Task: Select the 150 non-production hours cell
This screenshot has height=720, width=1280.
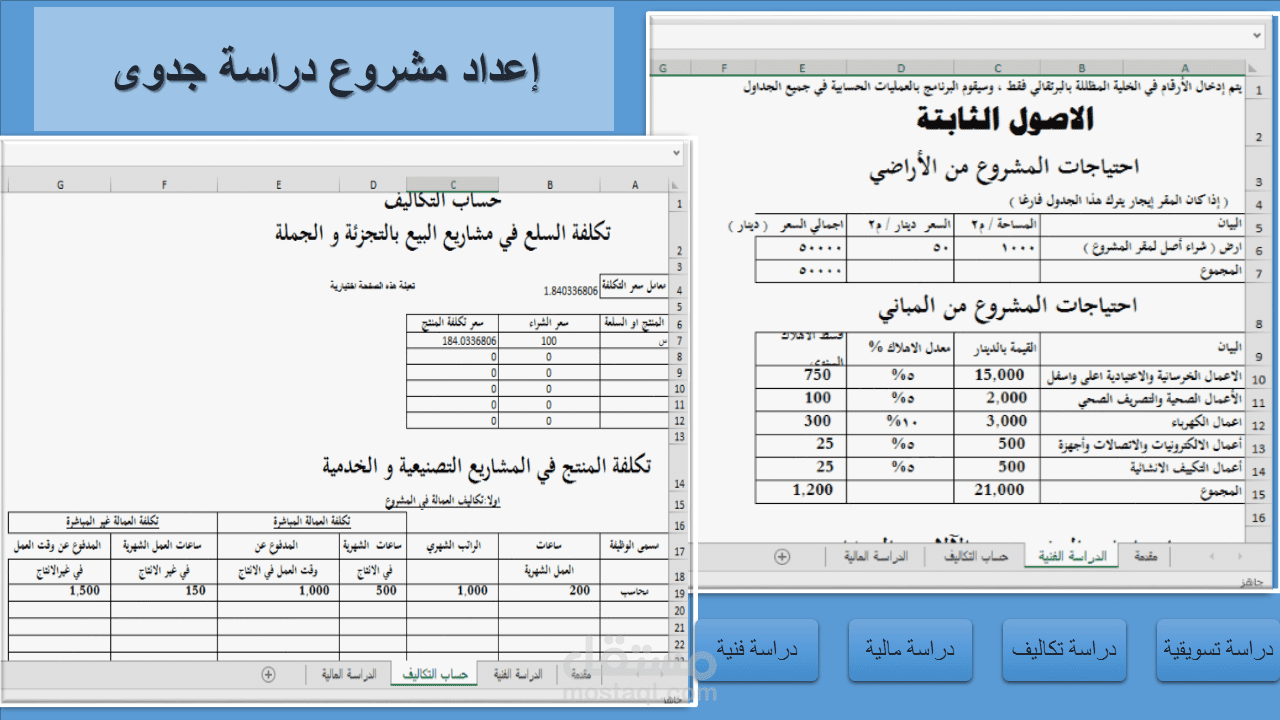Action: 164,592
